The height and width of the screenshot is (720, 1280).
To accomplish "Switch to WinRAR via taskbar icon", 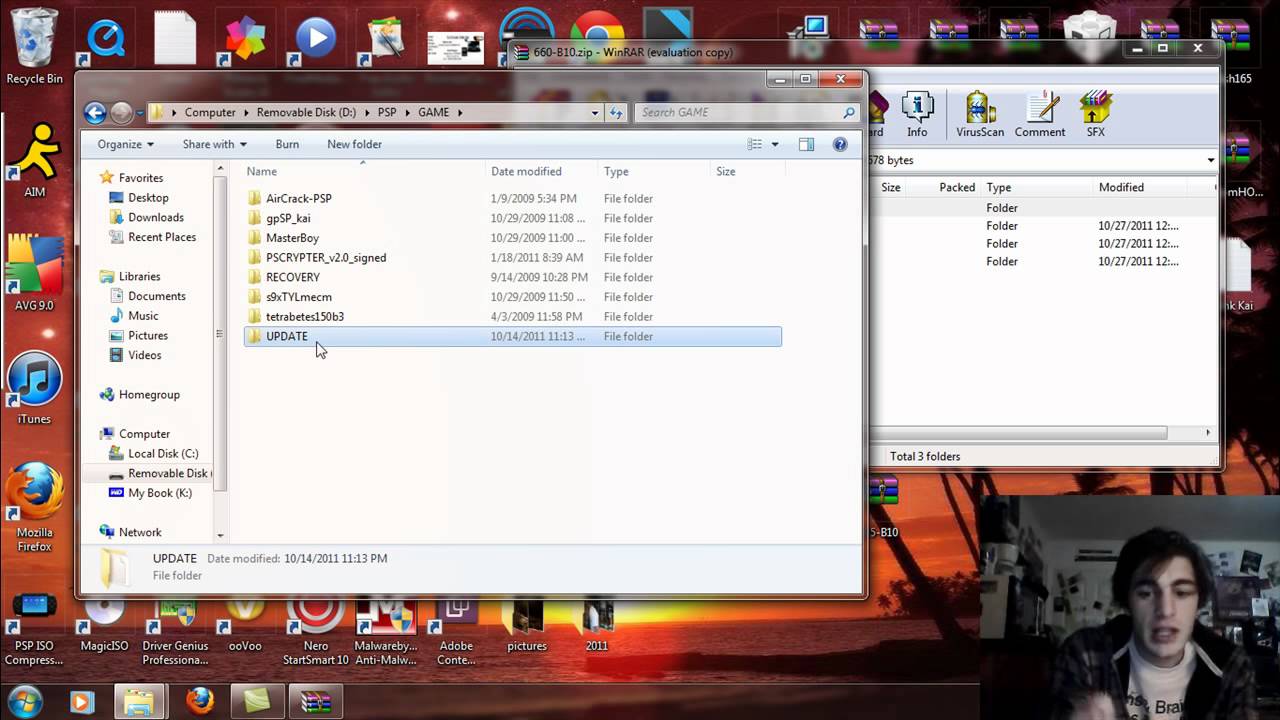I will coord(316,701).
